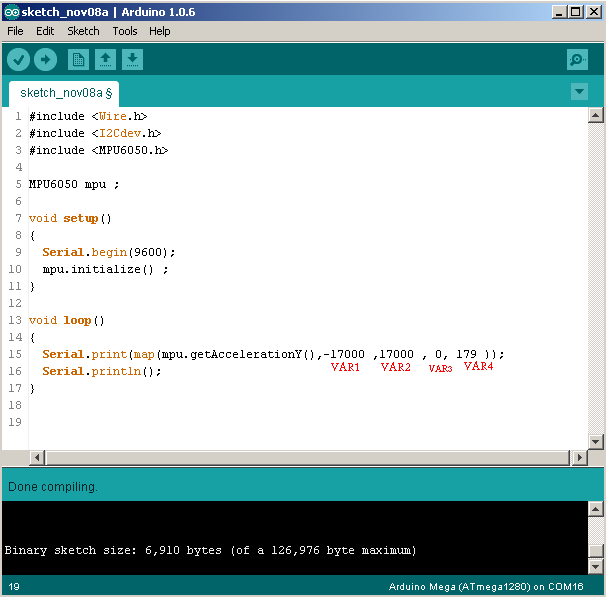Close the Arduino window
Image resolution: width=606 pixels, height=597 pixels.
coord(594,12)
